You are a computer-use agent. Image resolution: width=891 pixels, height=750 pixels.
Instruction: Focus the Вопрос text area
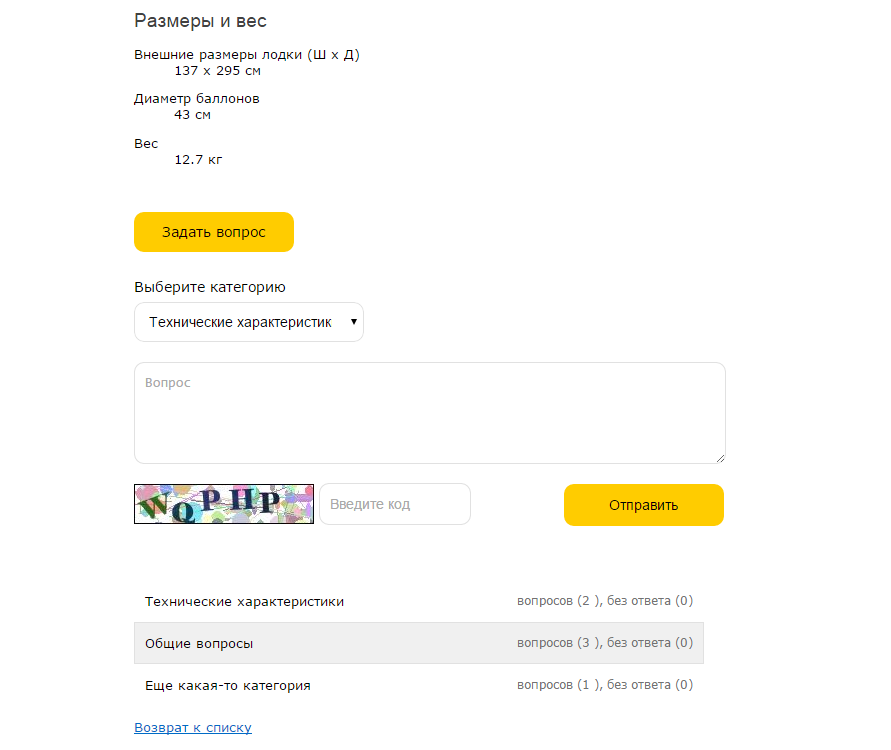coord(429,413)
